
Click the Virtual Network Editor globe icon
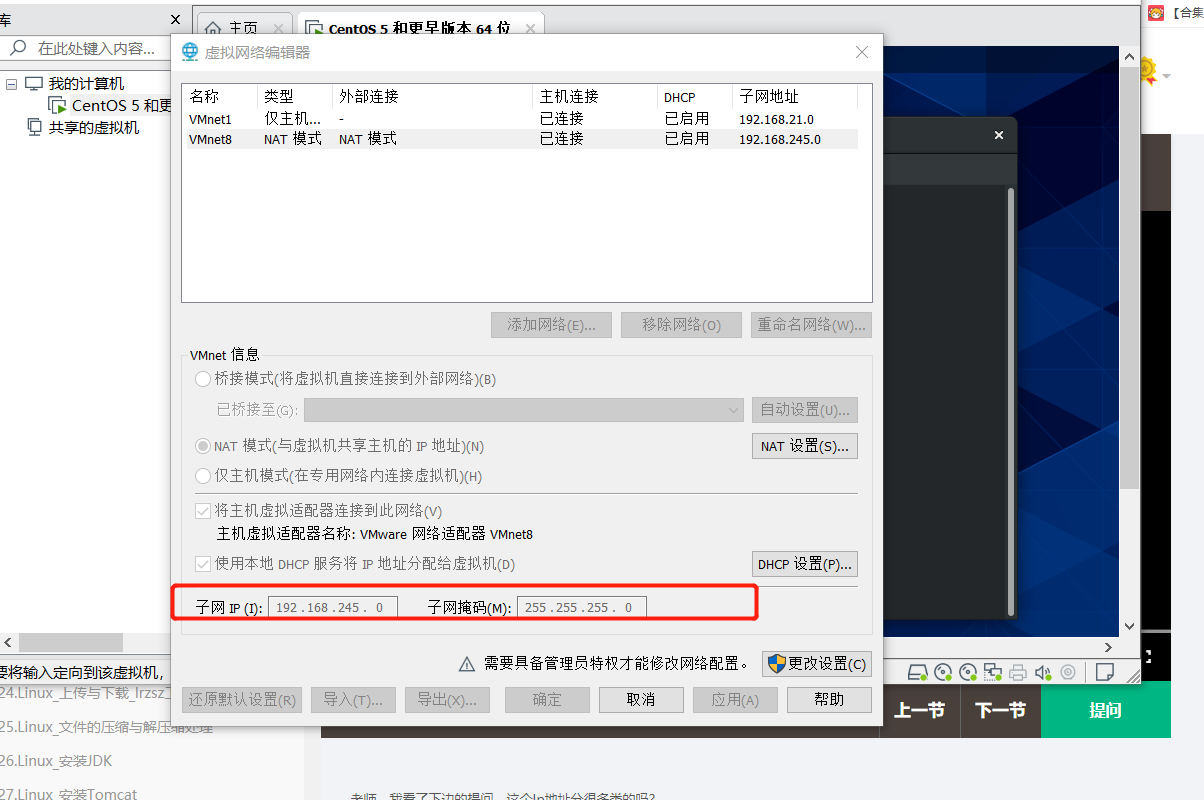coord(190,52)
